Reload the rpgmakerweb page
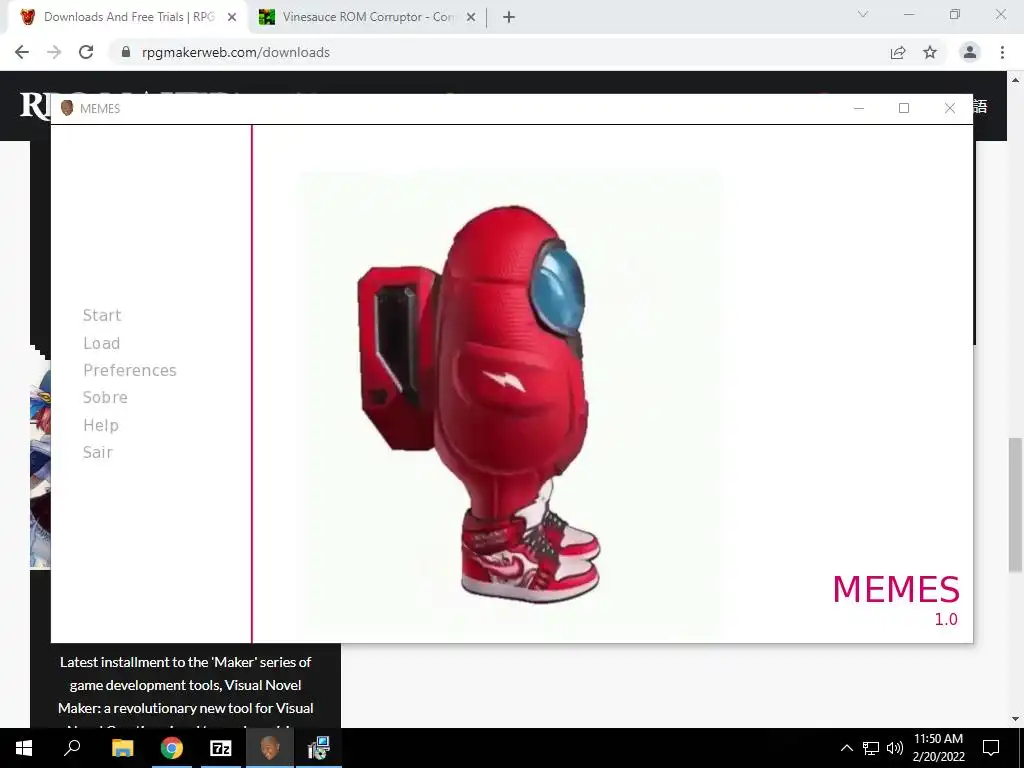Screen dimensions: 1024x768 (86, 52)
